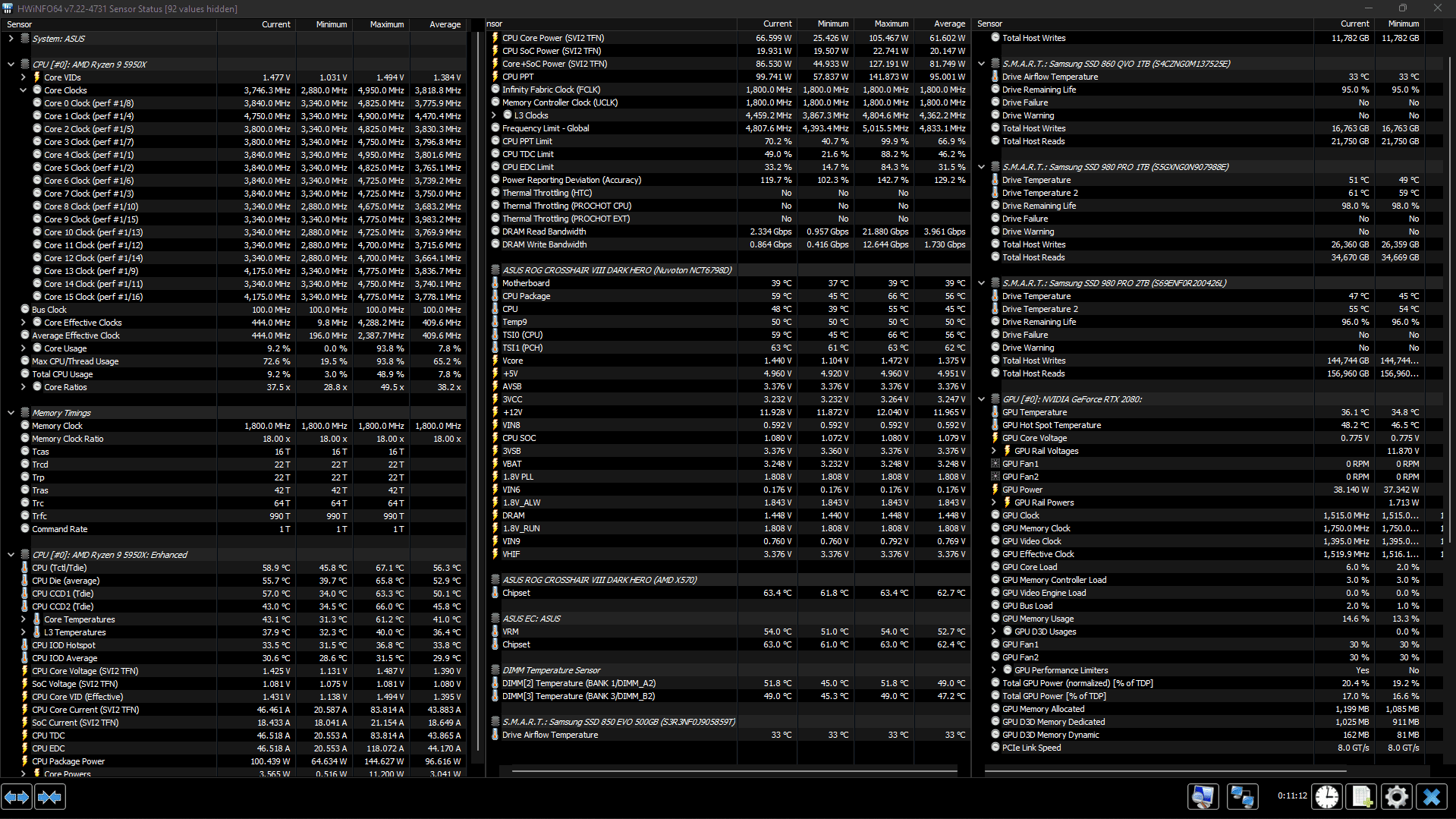1456x819 pixels.
Task: Collapse the GPU [#0]: NVIDIA GeForce RTX 2080 group
Action: coord(981,399)
